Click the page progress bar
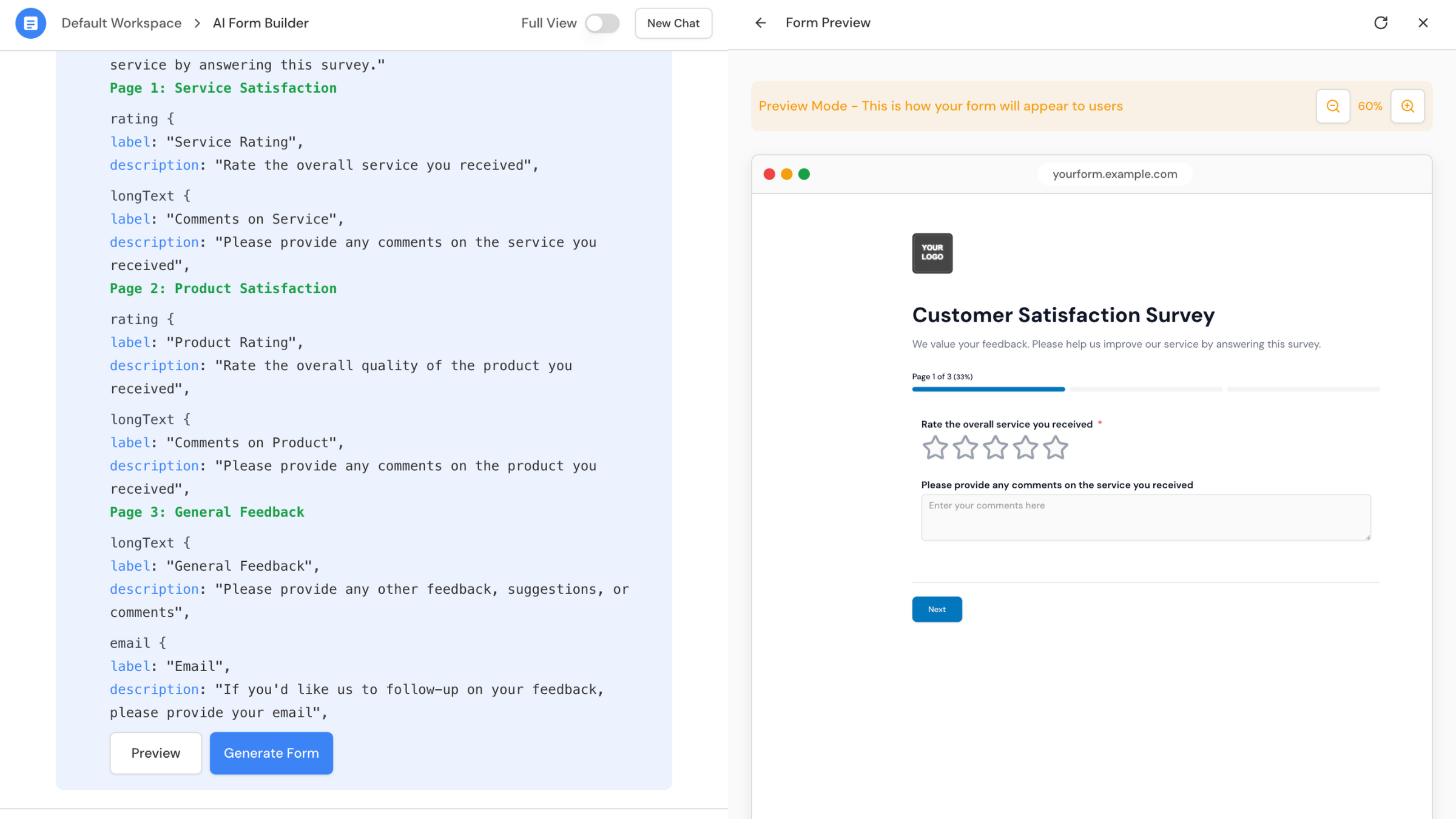Screen dimensions: 1456x819 click(1145, 389)
